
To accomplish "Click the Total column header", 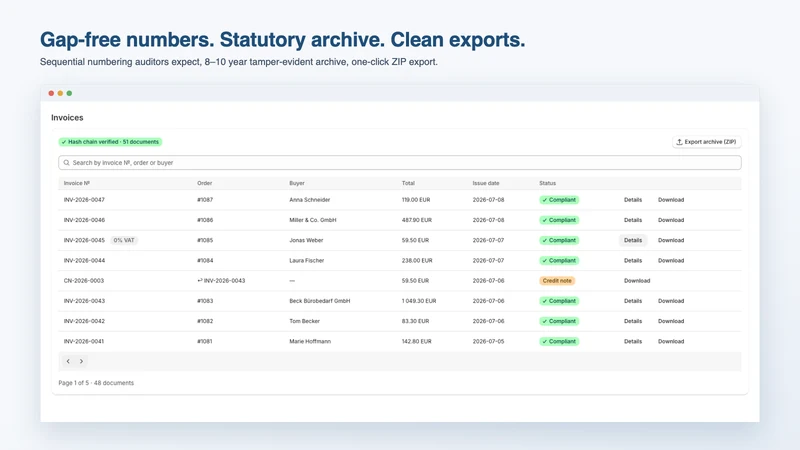I will click(408, 183).
